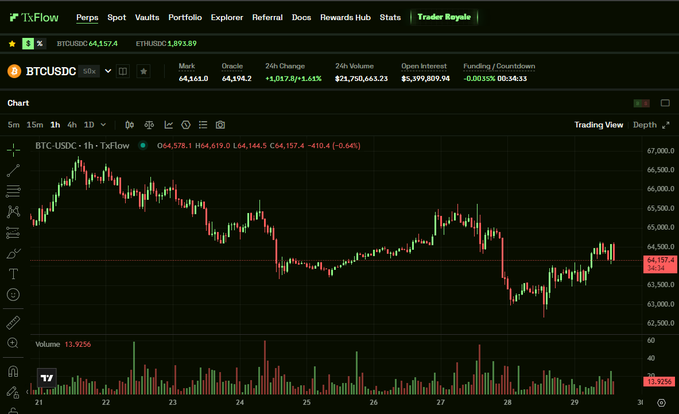This screenshot has width=679, height=414.
Task: Click the Volume indicator label
Action: [x=48, y=344]
